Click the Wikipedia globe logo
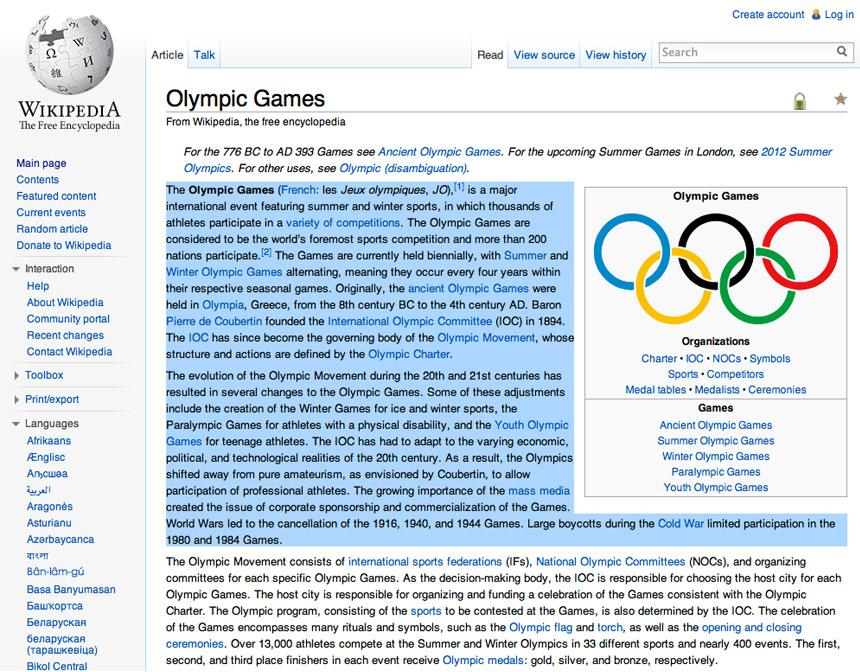 [69, 55]
